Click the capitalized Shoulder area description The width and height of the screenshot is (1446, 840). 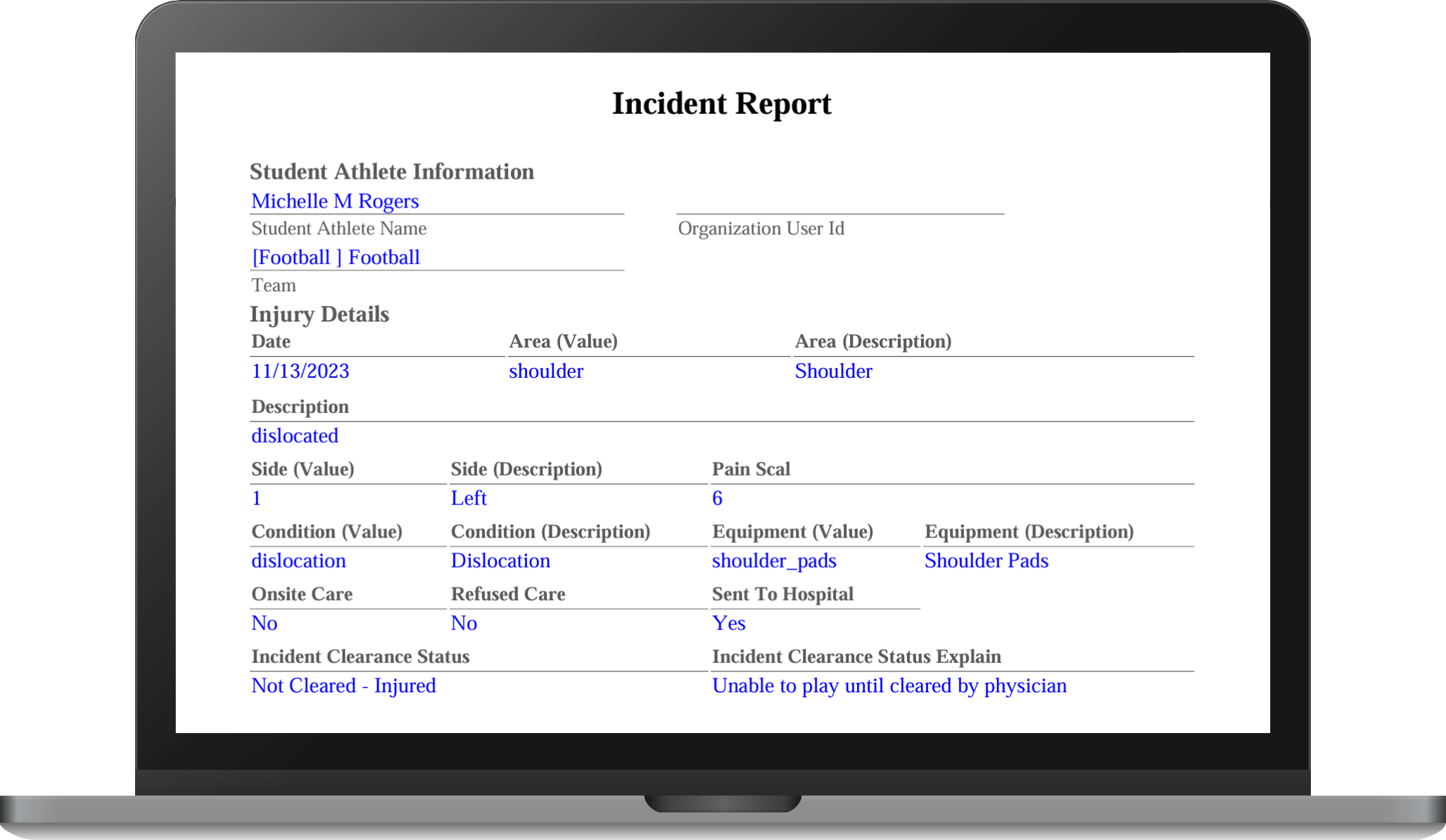pyautogui.click(x=833, y=371)
